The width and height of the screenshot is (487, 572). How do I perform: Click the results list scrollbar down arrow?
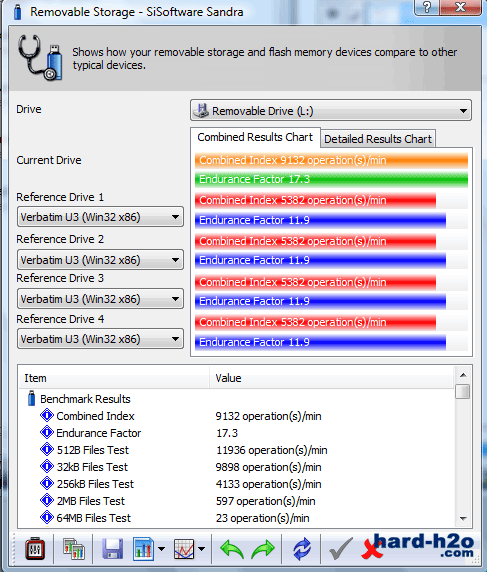[x=463, y=518]
